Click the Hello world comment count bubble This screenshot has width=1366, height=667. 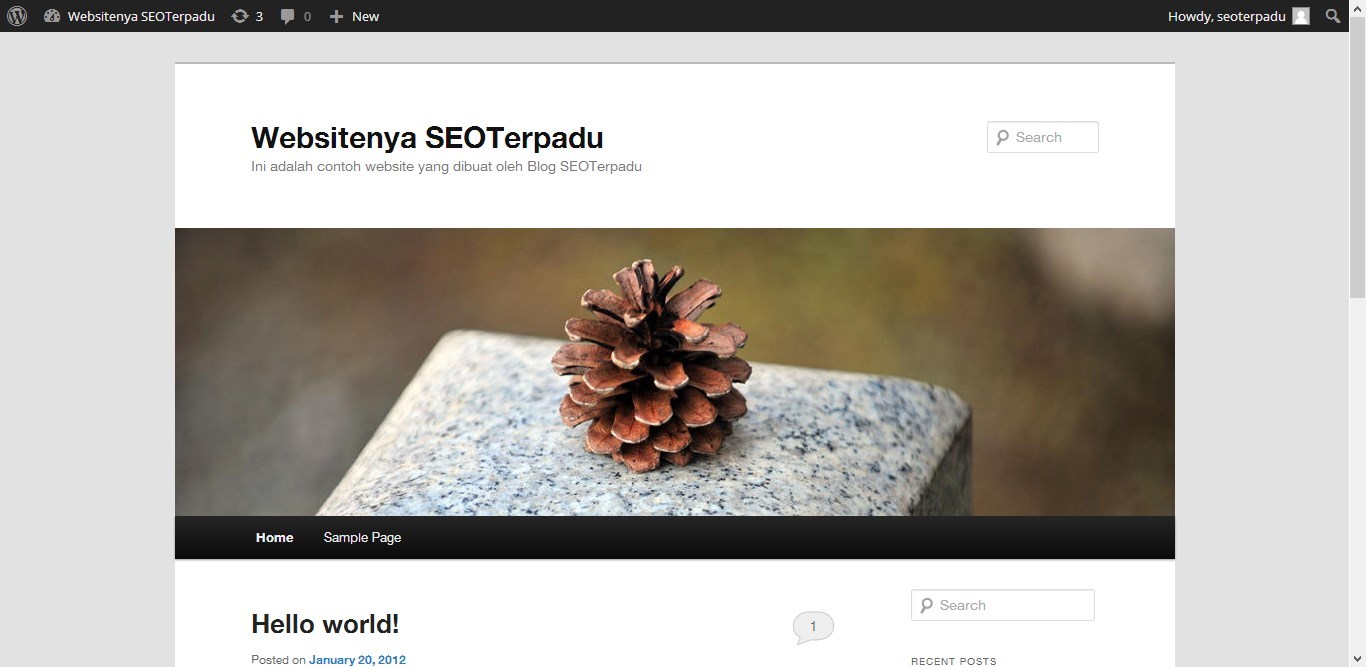pos(813,627)
